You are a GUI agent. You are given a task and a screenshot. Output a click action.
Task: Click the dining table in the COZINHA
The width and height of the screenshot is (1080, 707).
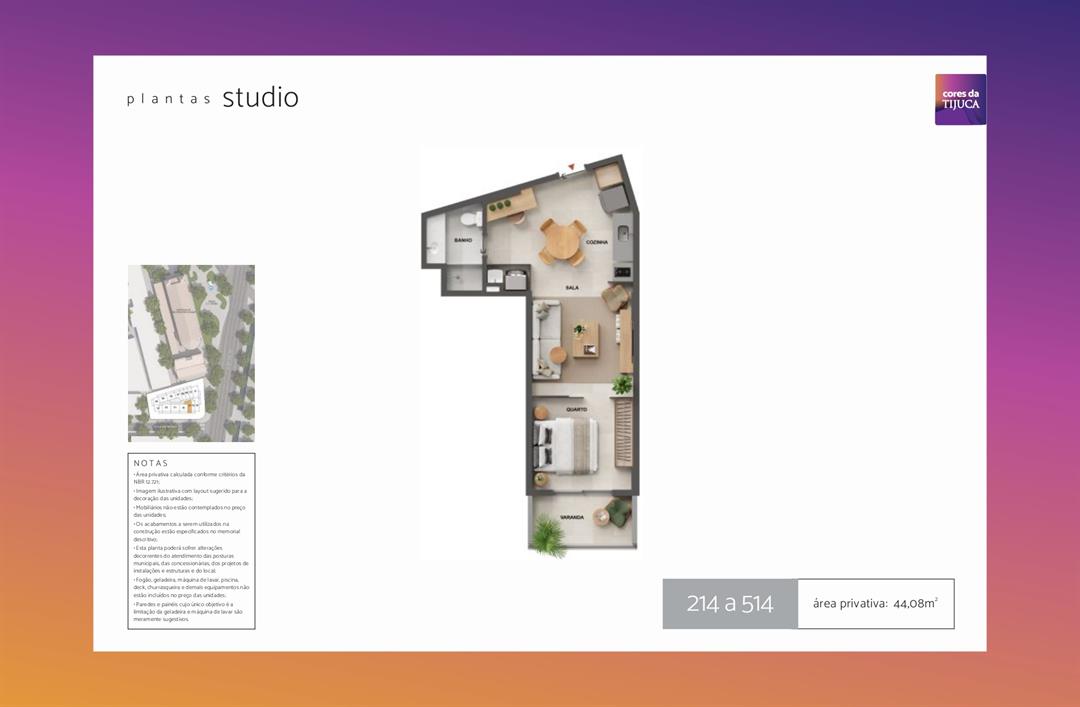pyautogui.click(x=562, y=241)
